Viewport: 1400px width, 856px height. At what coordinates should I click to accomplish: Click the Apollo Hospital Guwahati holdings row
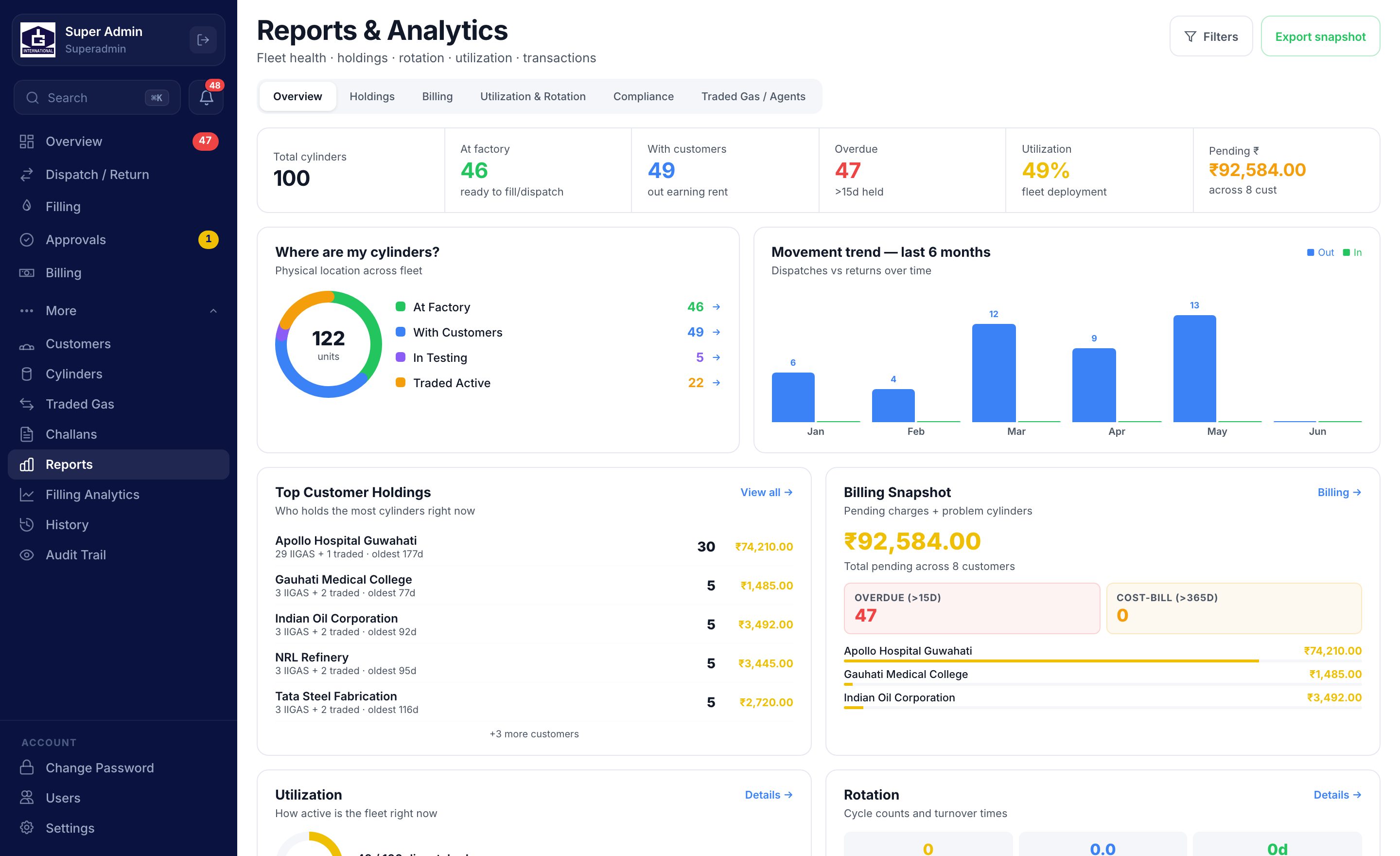[x=534, y=547]
